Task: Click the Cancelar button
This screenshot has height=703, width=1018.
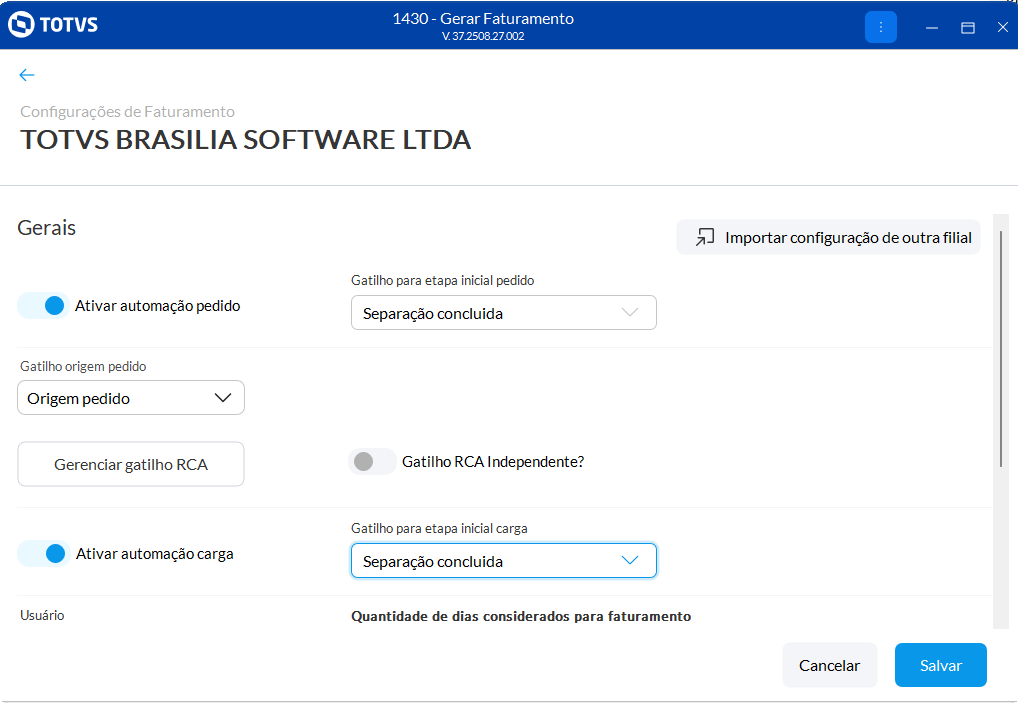Action: (829, 665)
